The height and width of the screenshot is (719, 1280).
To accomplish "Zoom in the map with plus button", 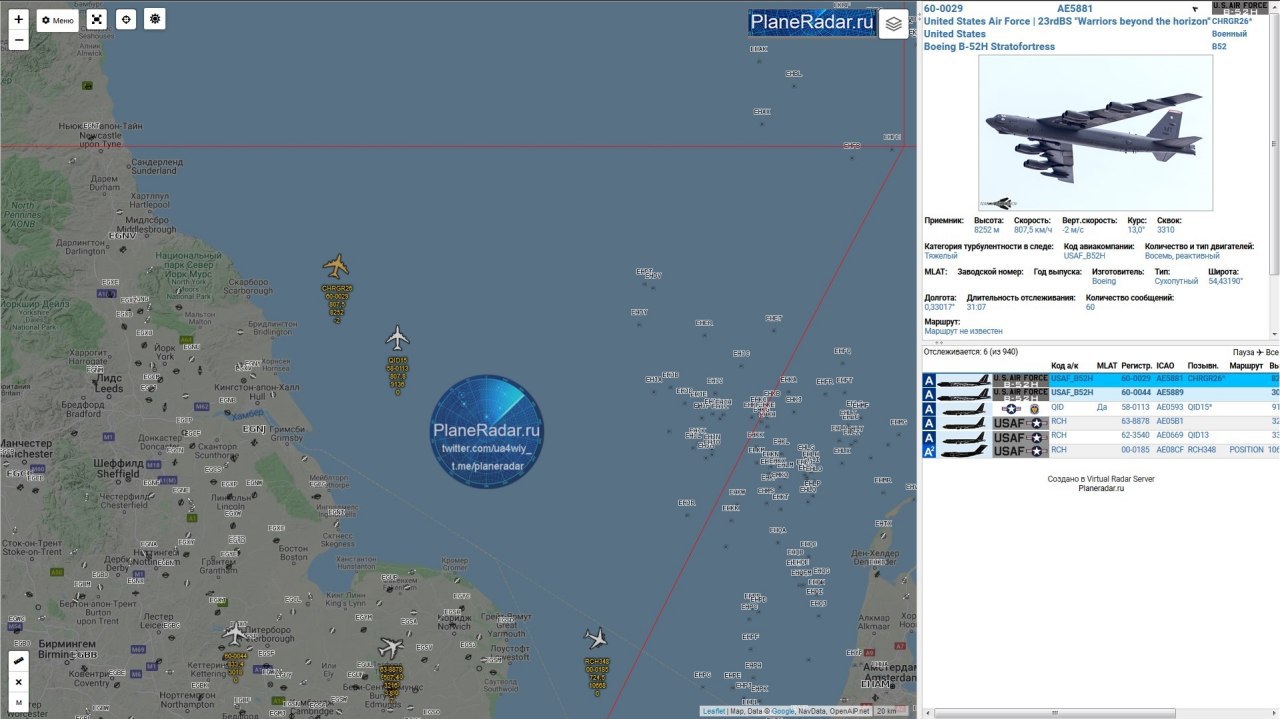I will point(19,19).
